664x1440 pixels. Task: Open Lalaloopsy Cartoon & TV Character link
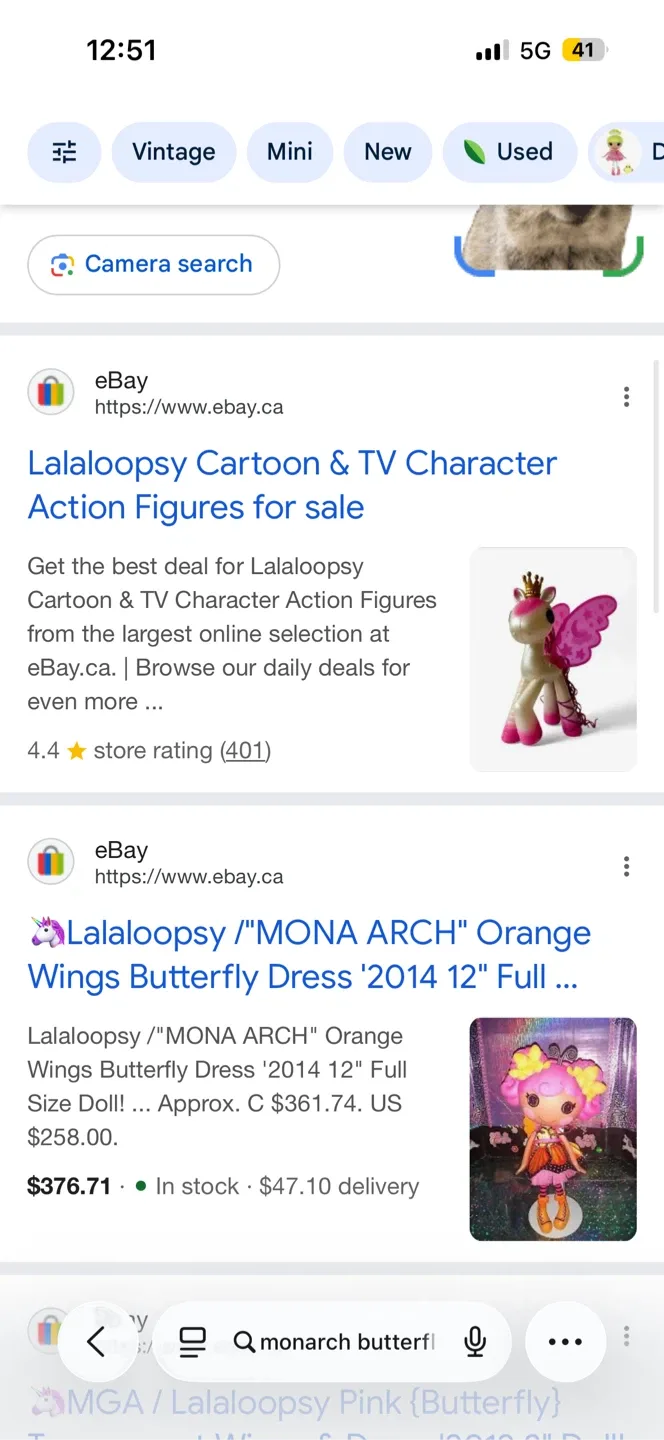click(292, 485)
